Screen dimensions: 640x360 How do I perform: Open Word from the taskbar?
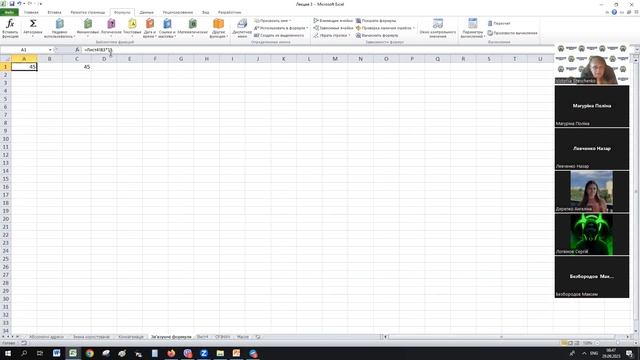pyautogui.click(x=56, y=353)
